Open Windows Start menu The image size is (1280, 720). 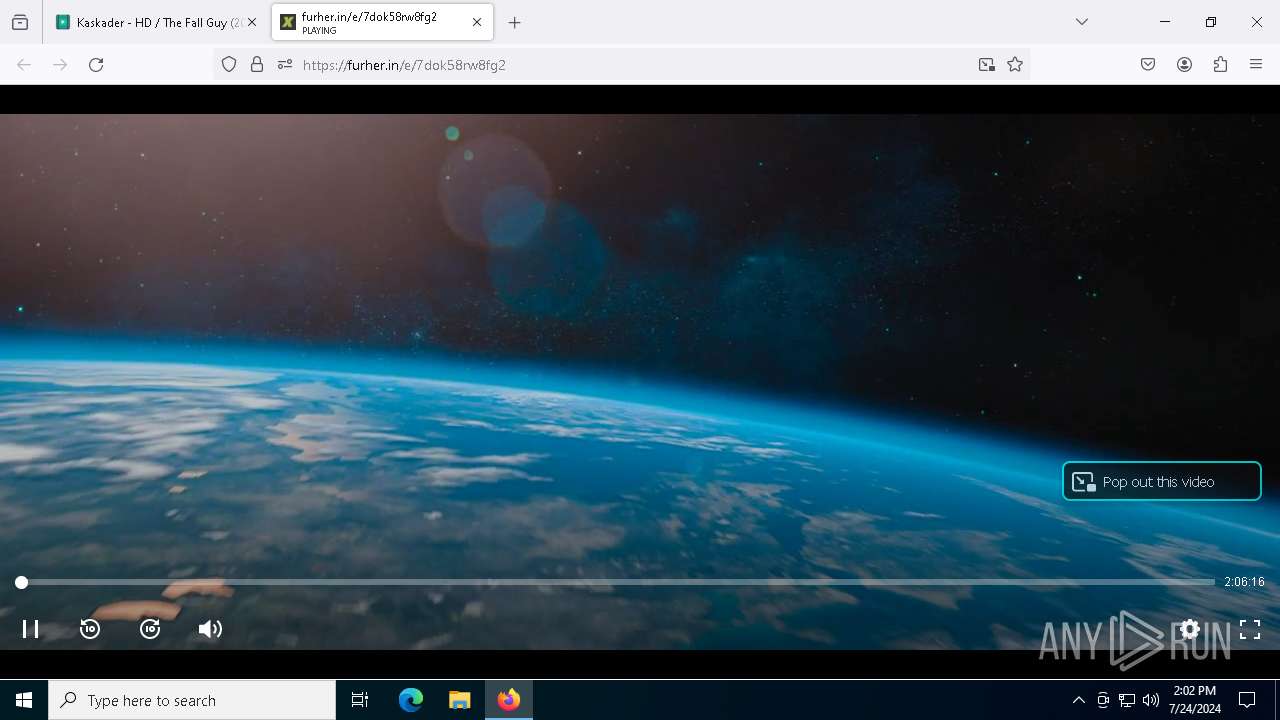coord(24,700)
